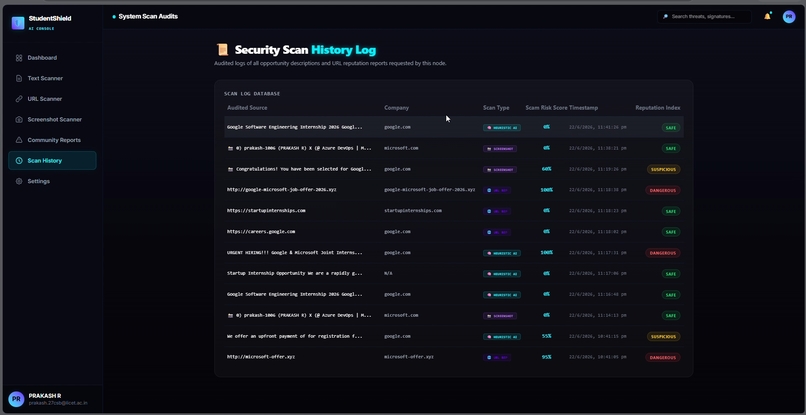Click 100% score in URGENT HIRING row
Image resolution: width=806 pixels, height=415 pixels.
point(546,253)
